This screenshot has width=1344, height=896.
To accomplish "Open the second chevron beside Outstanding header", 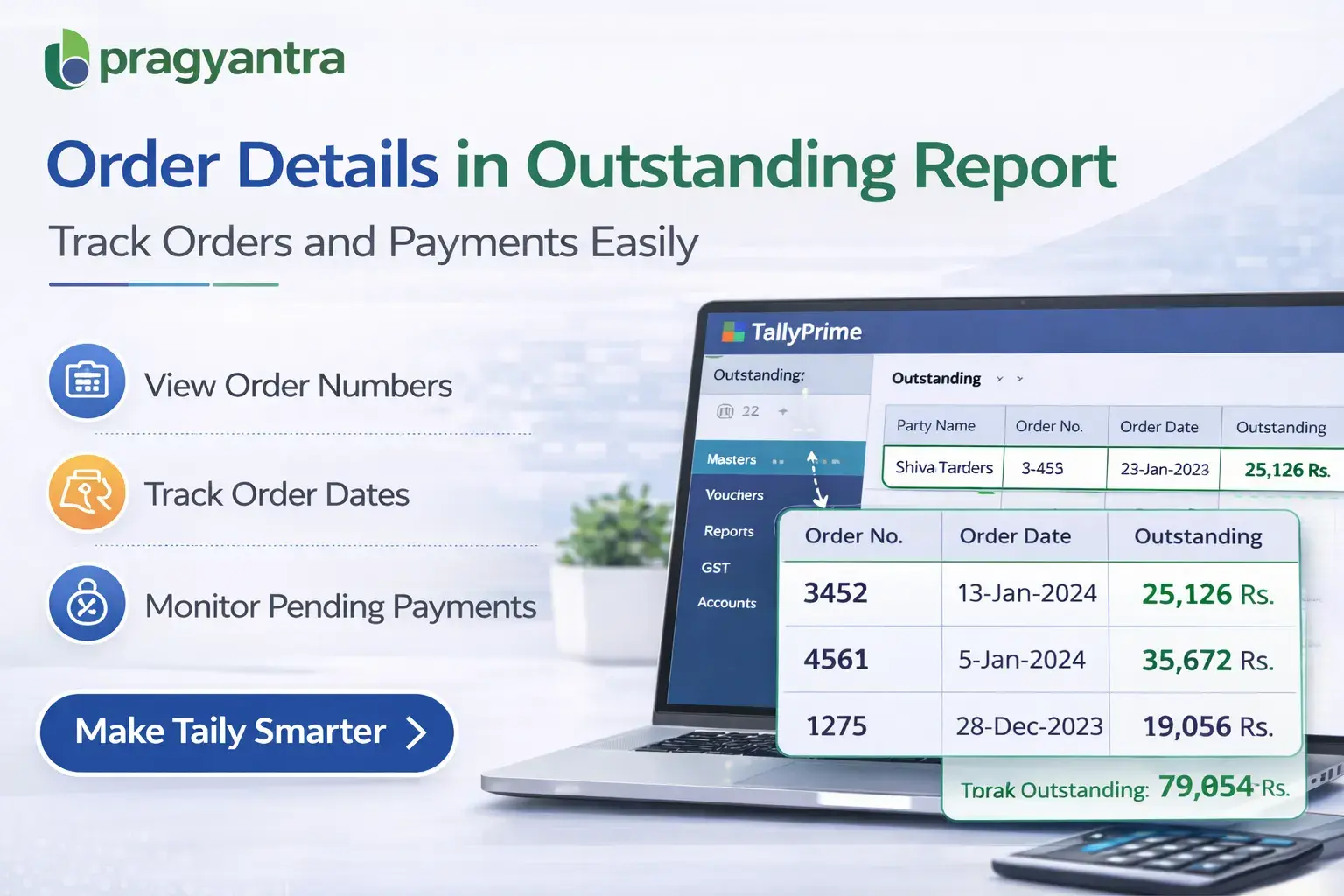I will [x=1019, y=379].
